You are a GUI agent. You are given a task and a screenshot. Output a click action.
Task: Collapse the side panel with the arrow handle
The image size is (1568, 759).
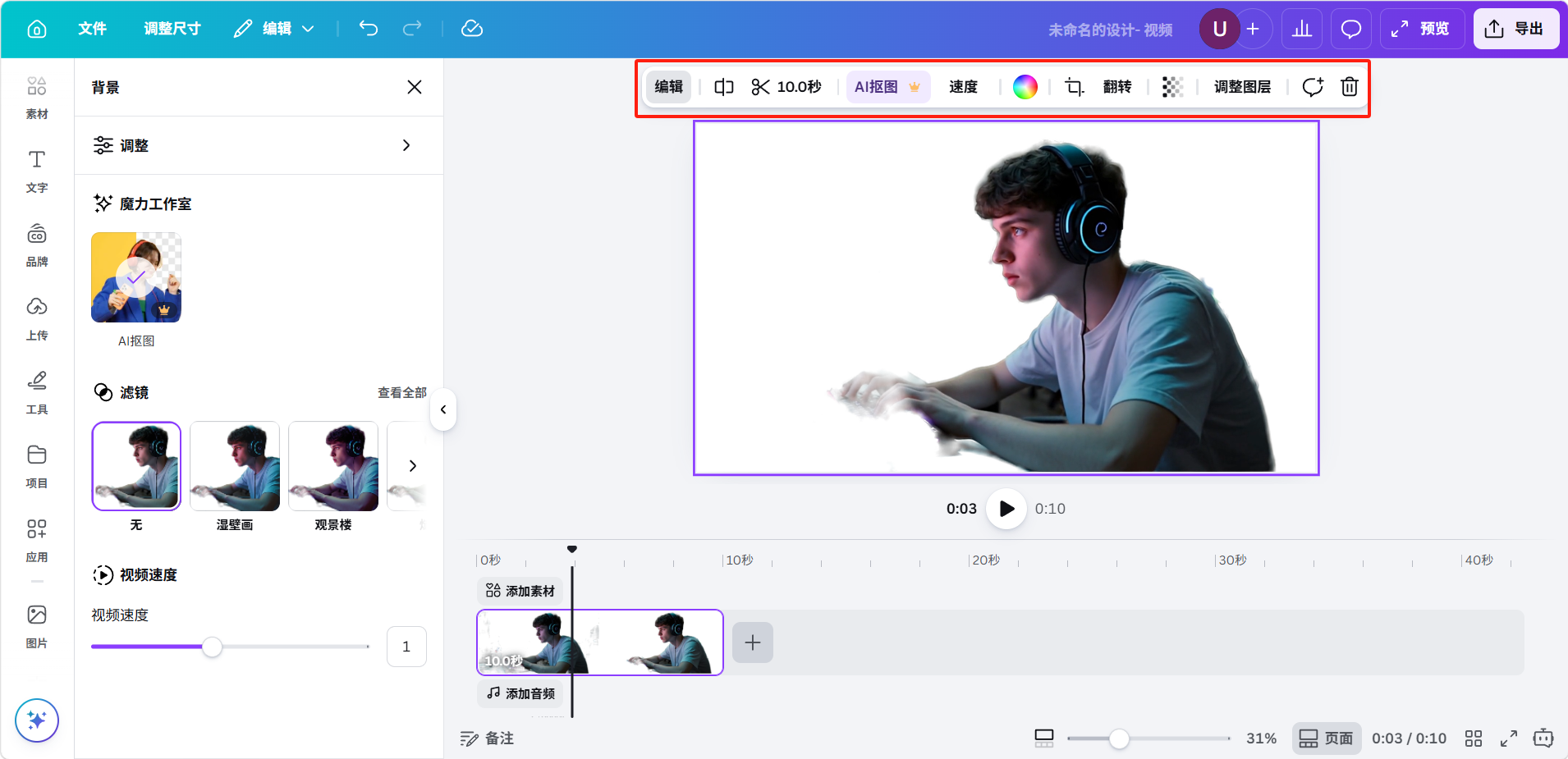443,409
